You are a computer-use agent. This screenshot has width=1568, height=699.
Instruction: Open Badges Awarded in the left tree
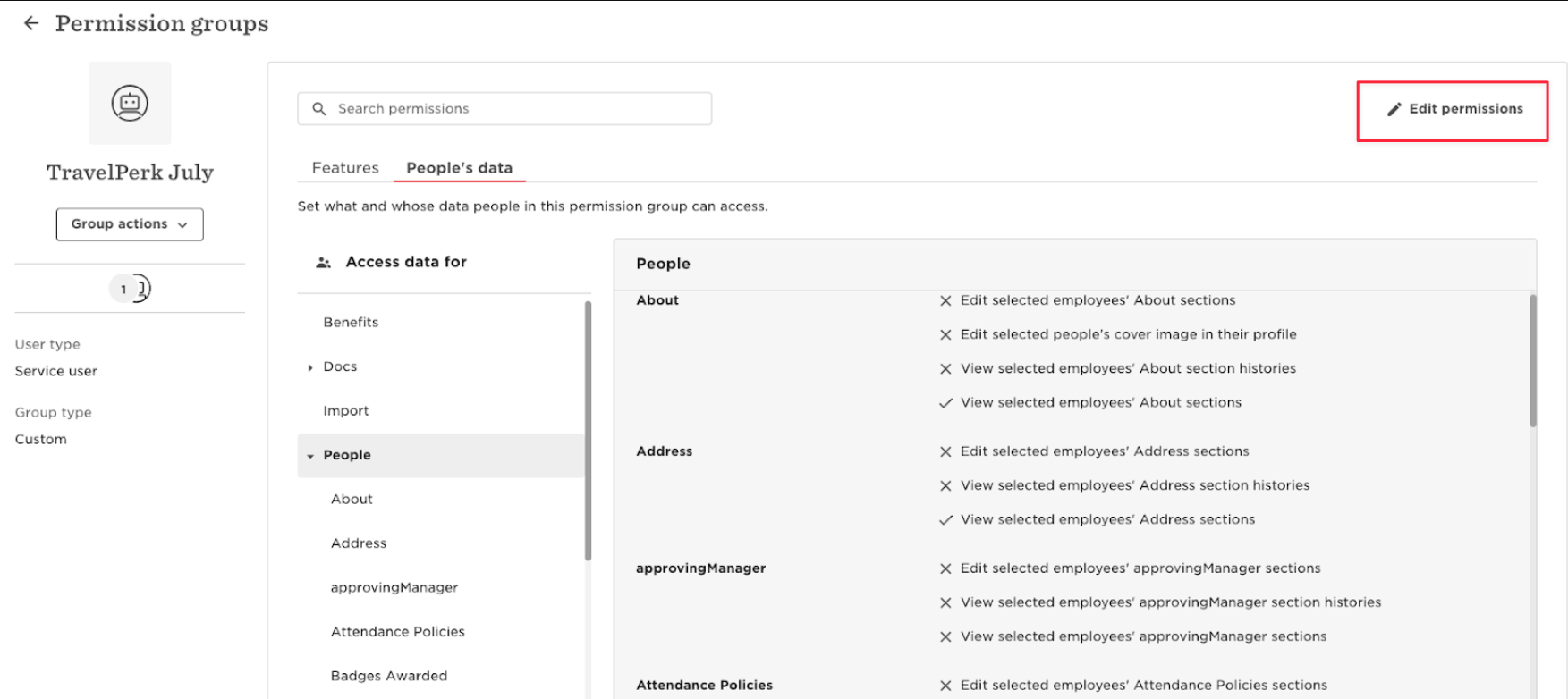(389, 676)
